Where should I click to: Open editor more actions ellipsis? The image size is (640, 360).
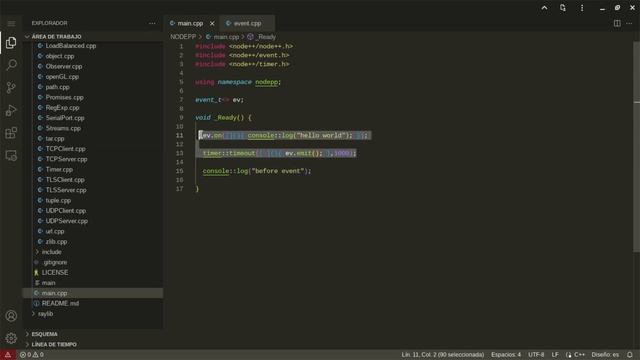click(x=629, y=24)
